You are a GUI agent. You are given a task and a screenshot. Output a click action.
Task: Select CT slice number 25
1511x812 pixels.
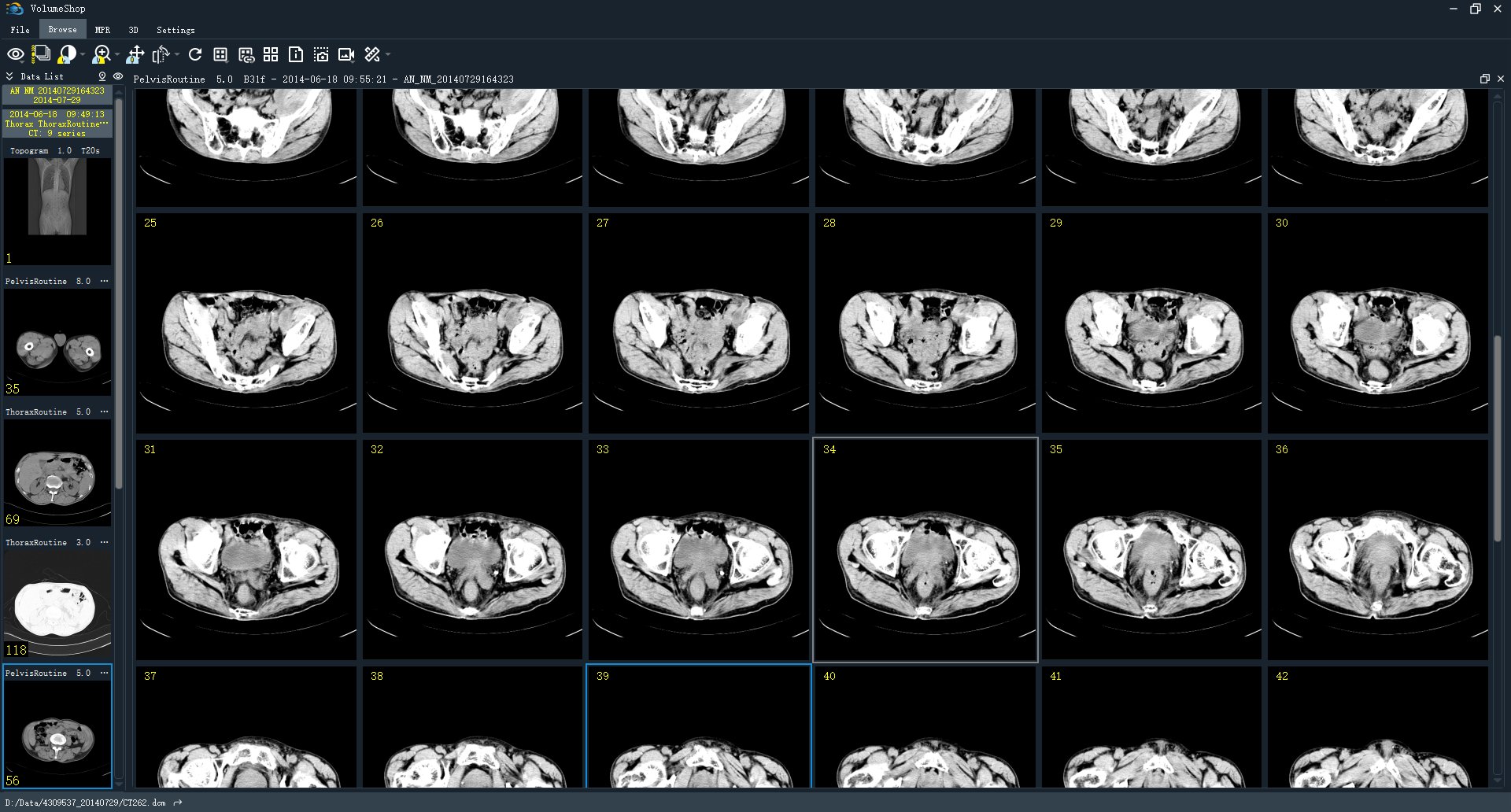pyautogui.click(x=246, y=323)
